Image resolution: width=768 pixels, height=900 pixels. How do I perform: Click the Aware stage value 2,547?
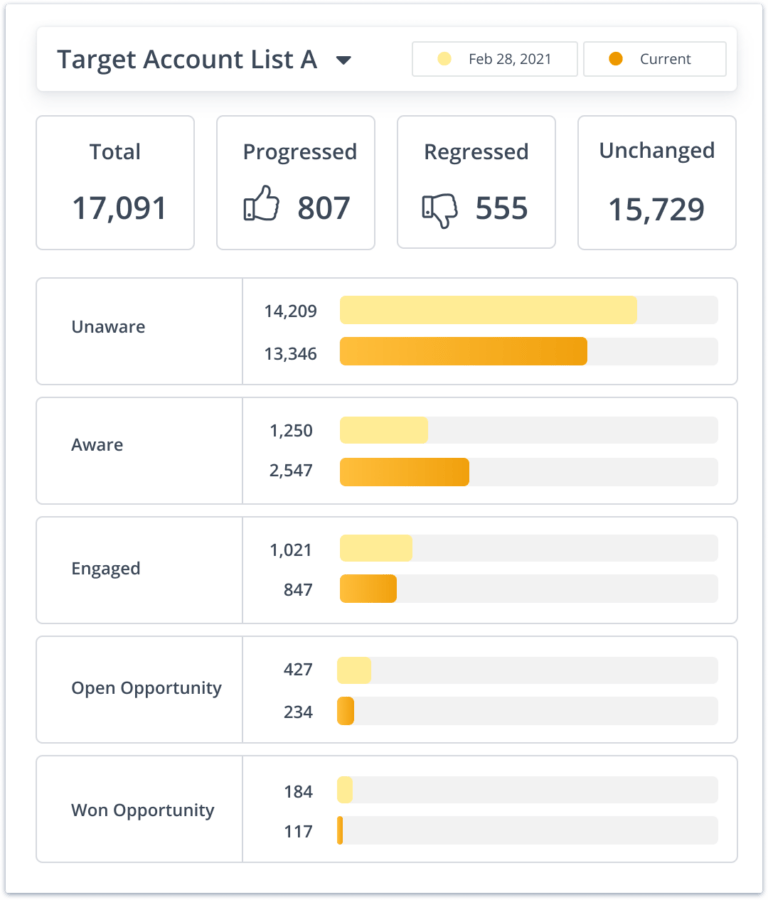[290, 470]
